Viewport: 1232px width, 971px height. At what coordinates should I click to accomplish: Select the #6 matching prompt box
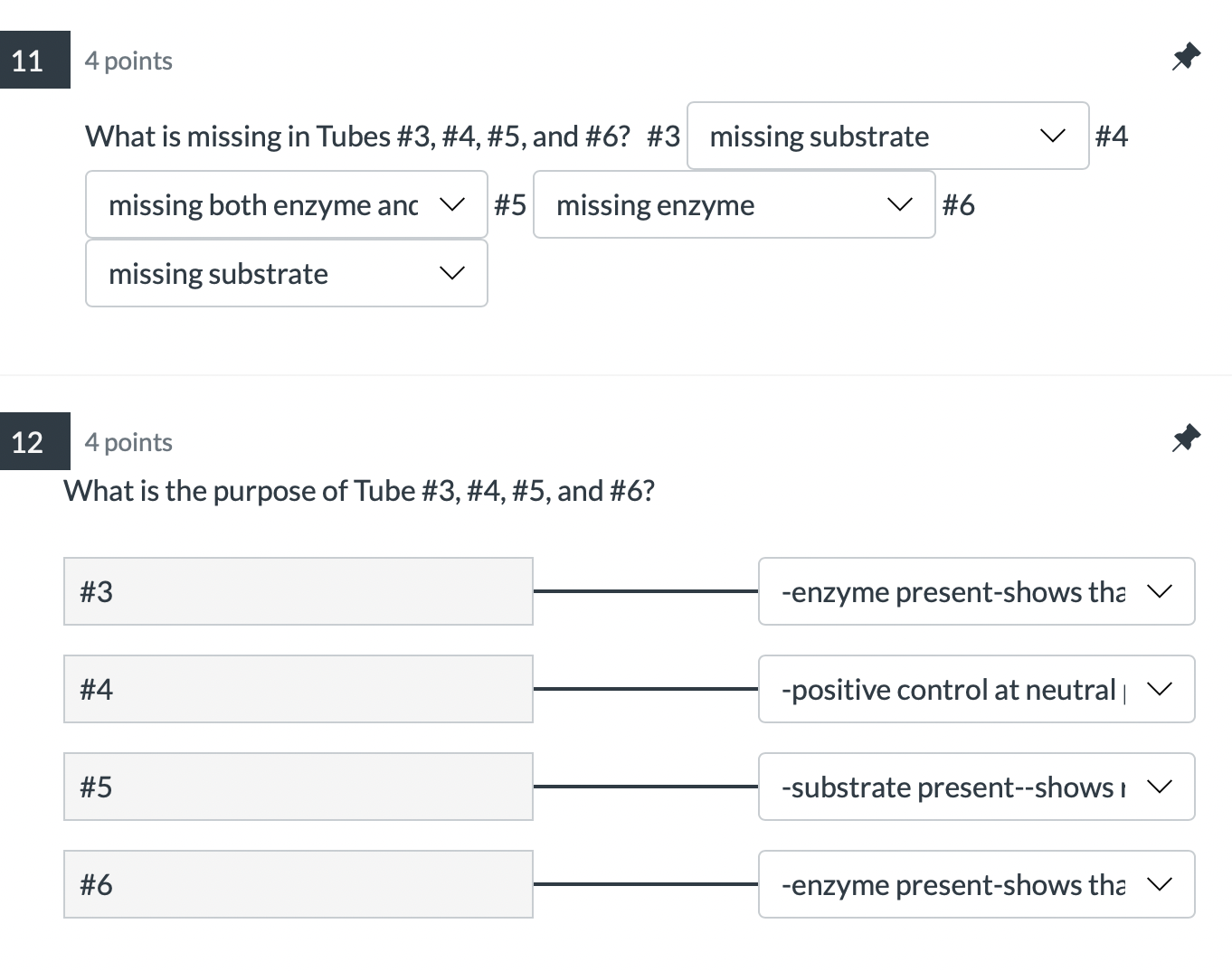point(299,884)
